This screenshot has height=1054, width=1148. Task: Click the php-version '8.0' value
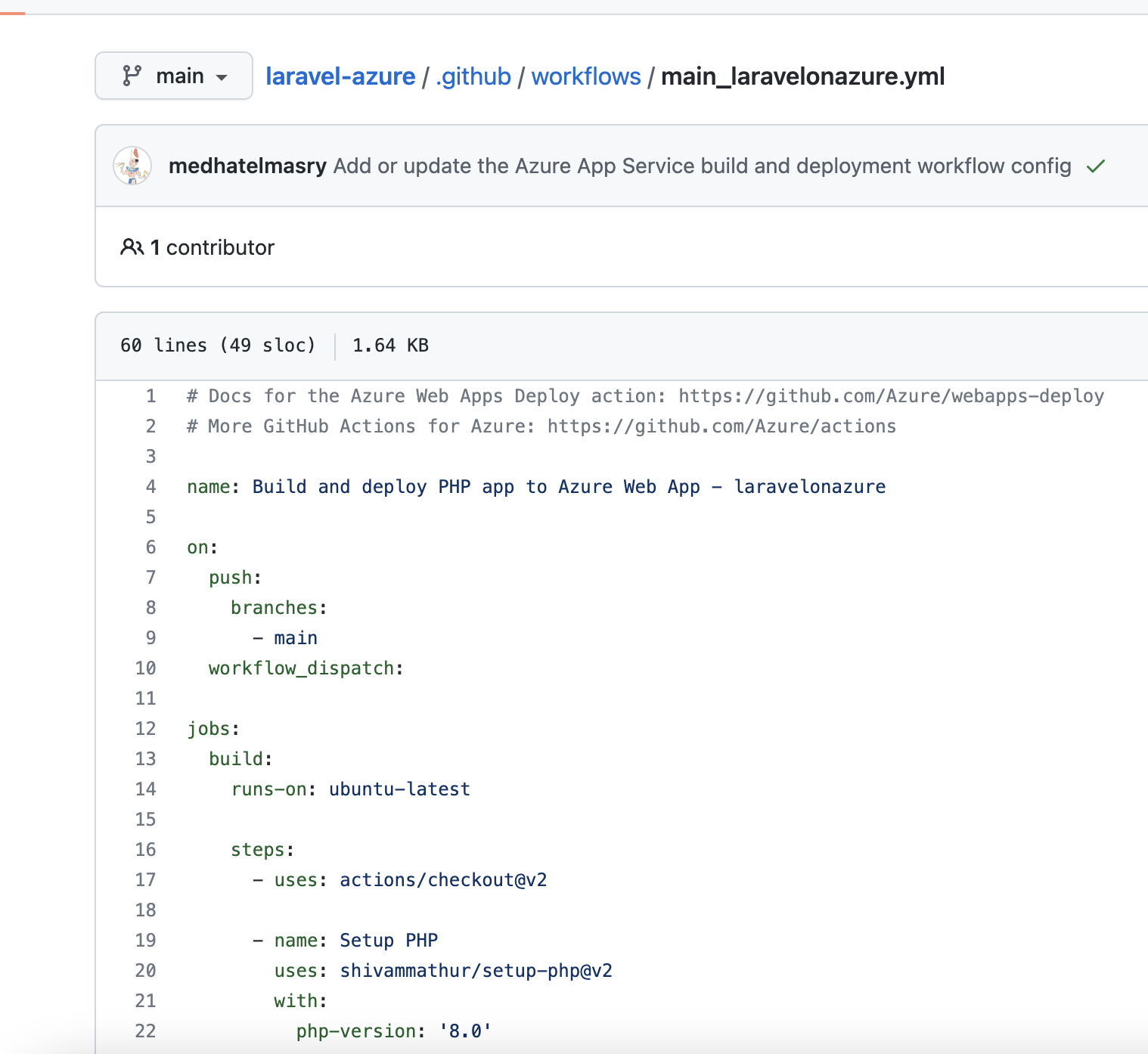point(465,1031)
